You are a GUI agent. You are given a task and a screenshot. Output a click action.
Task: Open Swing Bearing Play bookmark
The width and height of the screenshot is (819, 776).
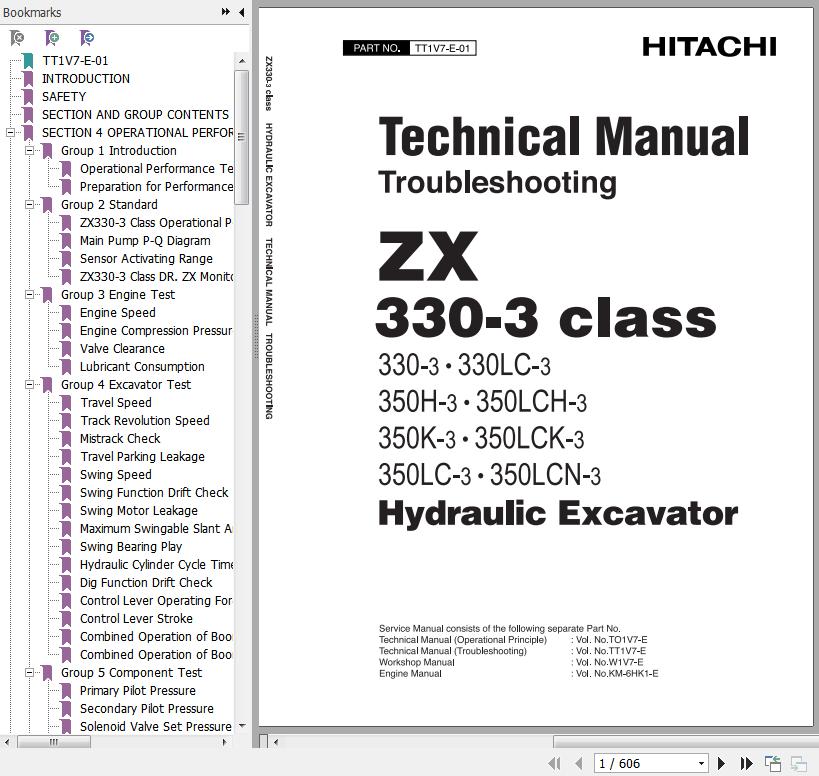point(131,547)
